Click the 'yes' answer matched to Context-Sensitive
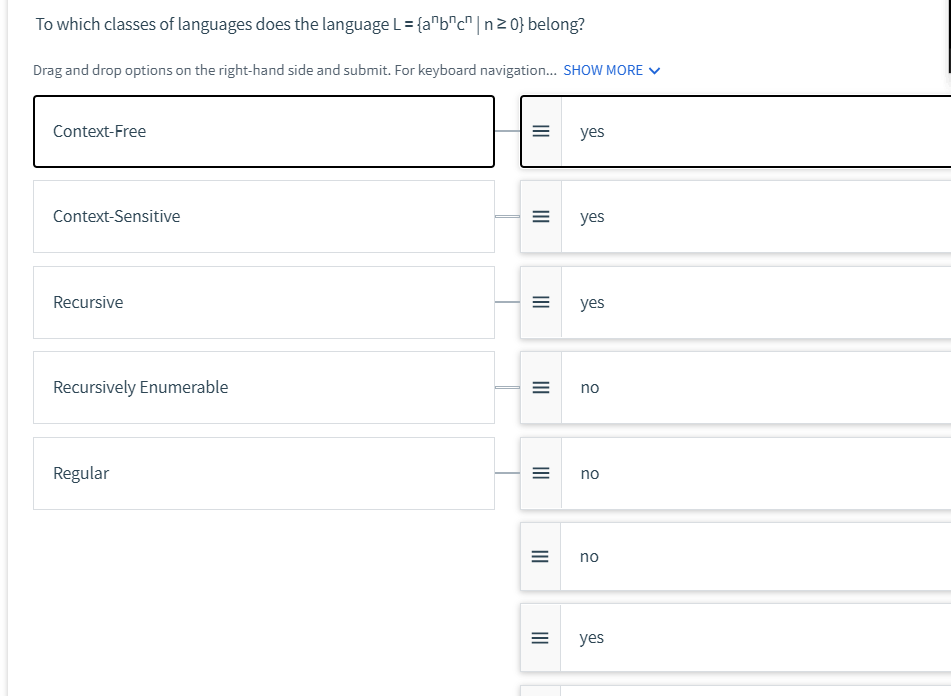Screen dimensions: 951x696 [x=592, y=216]
